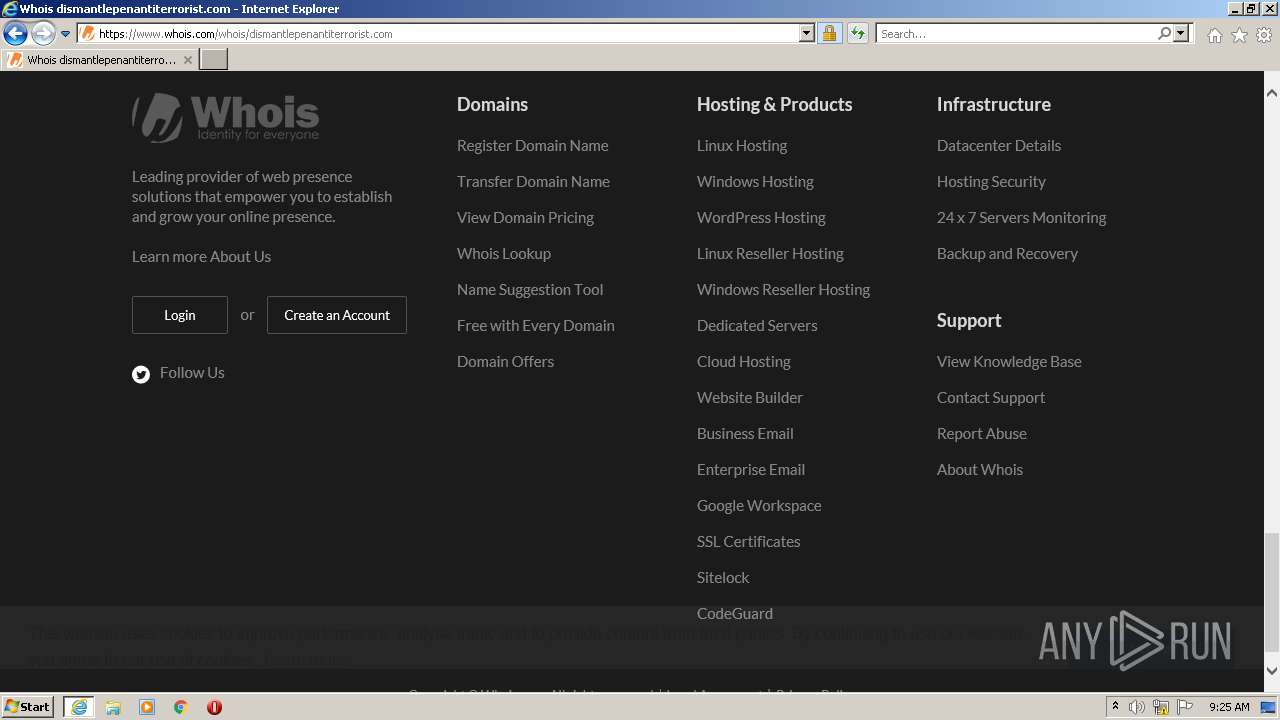
Task: Open Name Suggestion Tool link
Action: pyautogui.click(x=530, y=289)
